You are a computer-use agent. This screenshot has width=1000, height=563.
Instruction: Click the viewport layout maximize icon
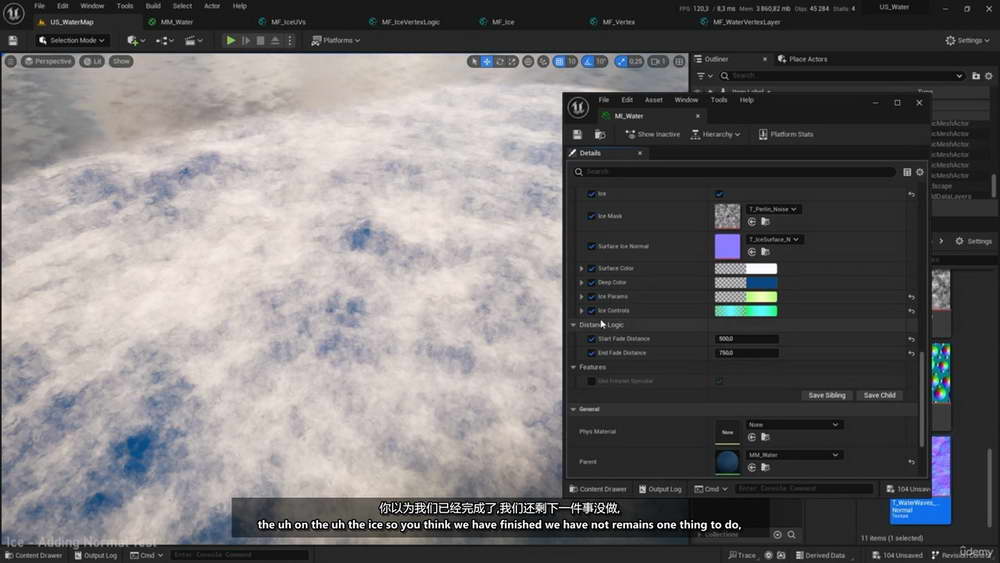[679, 61]
